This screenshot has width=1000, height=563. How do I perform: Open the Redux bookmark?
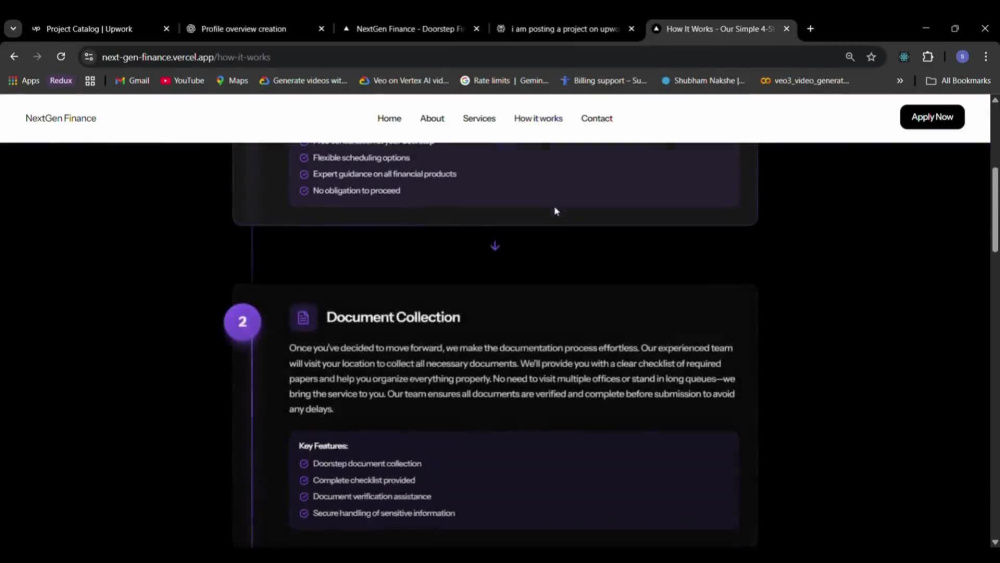[x=61, y=80]
